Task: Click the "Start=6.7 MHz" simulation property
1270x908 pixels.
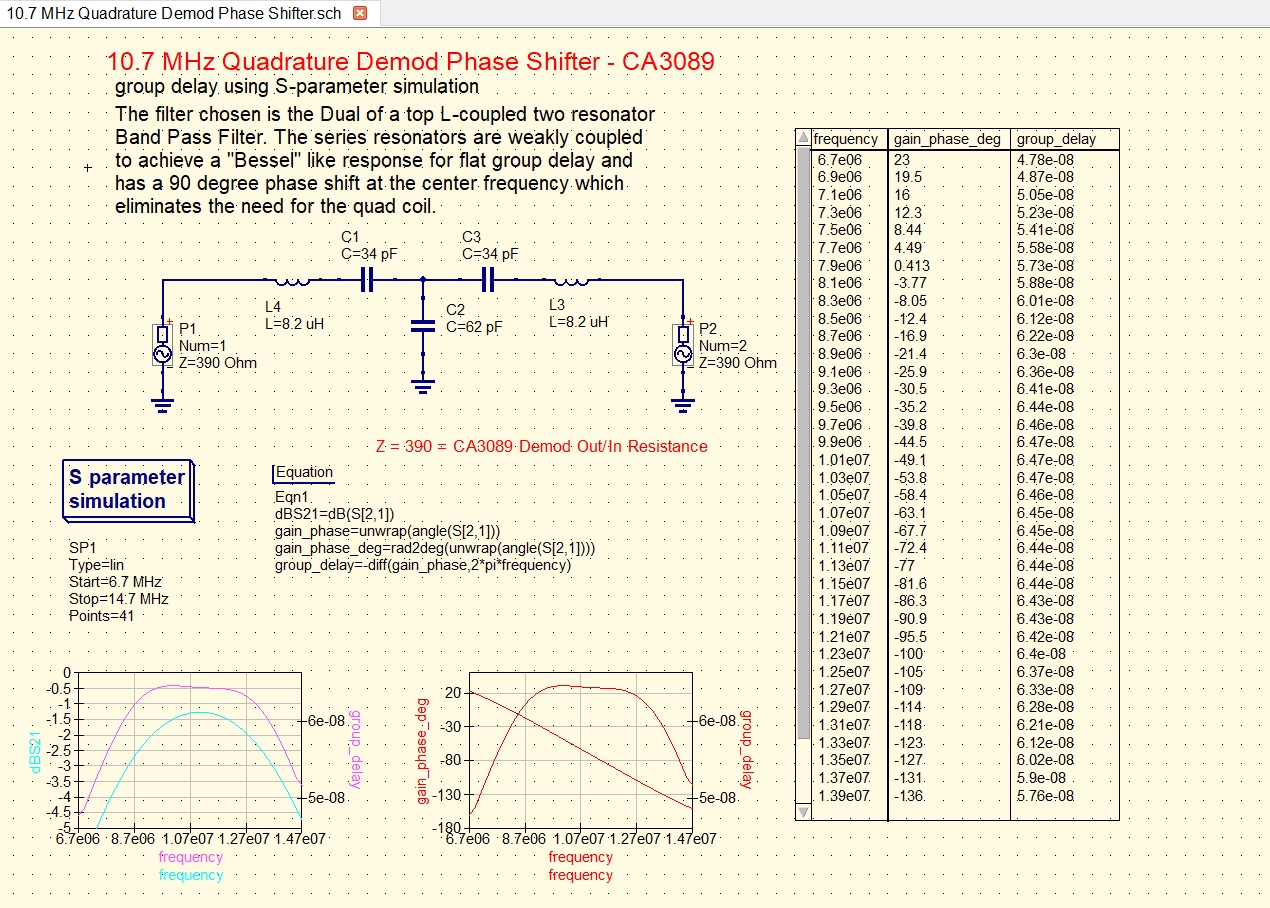Action: point(115,581)
